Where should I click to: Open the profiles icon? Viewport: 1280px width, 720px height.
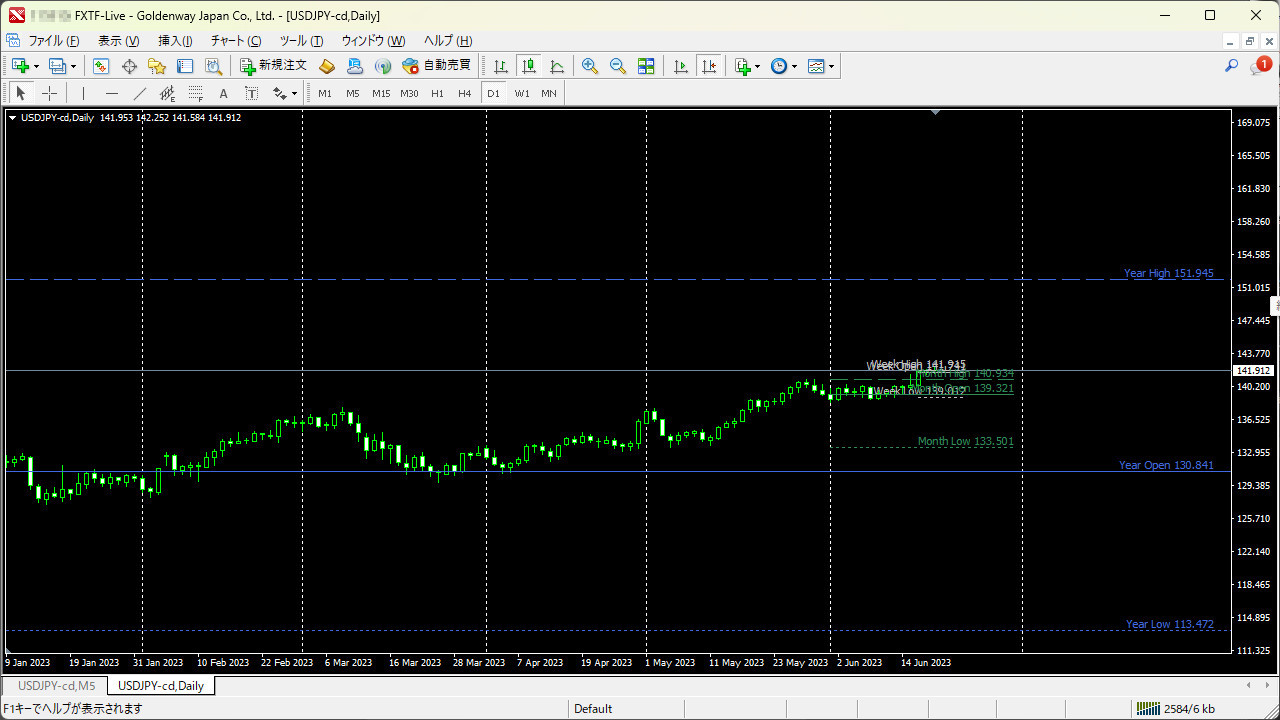point(57,66)
